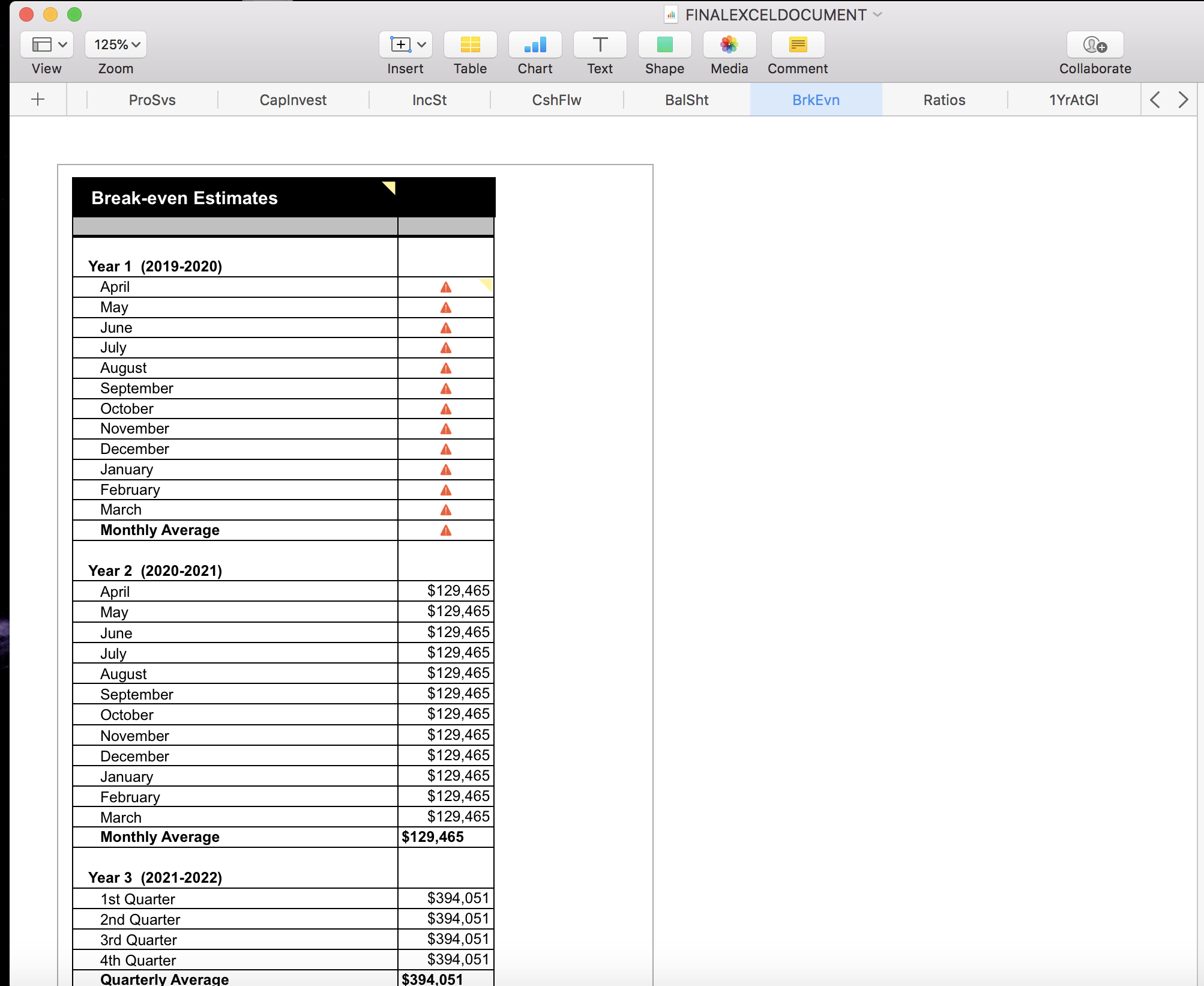
Task: Select the 2nd Quarter label cell
Action: tap(235, 919)
